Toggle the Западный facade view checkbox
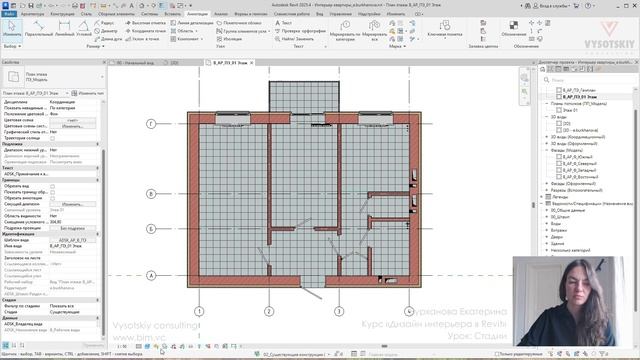Screen dimensions: 640x360 click(x=559, y=170)
